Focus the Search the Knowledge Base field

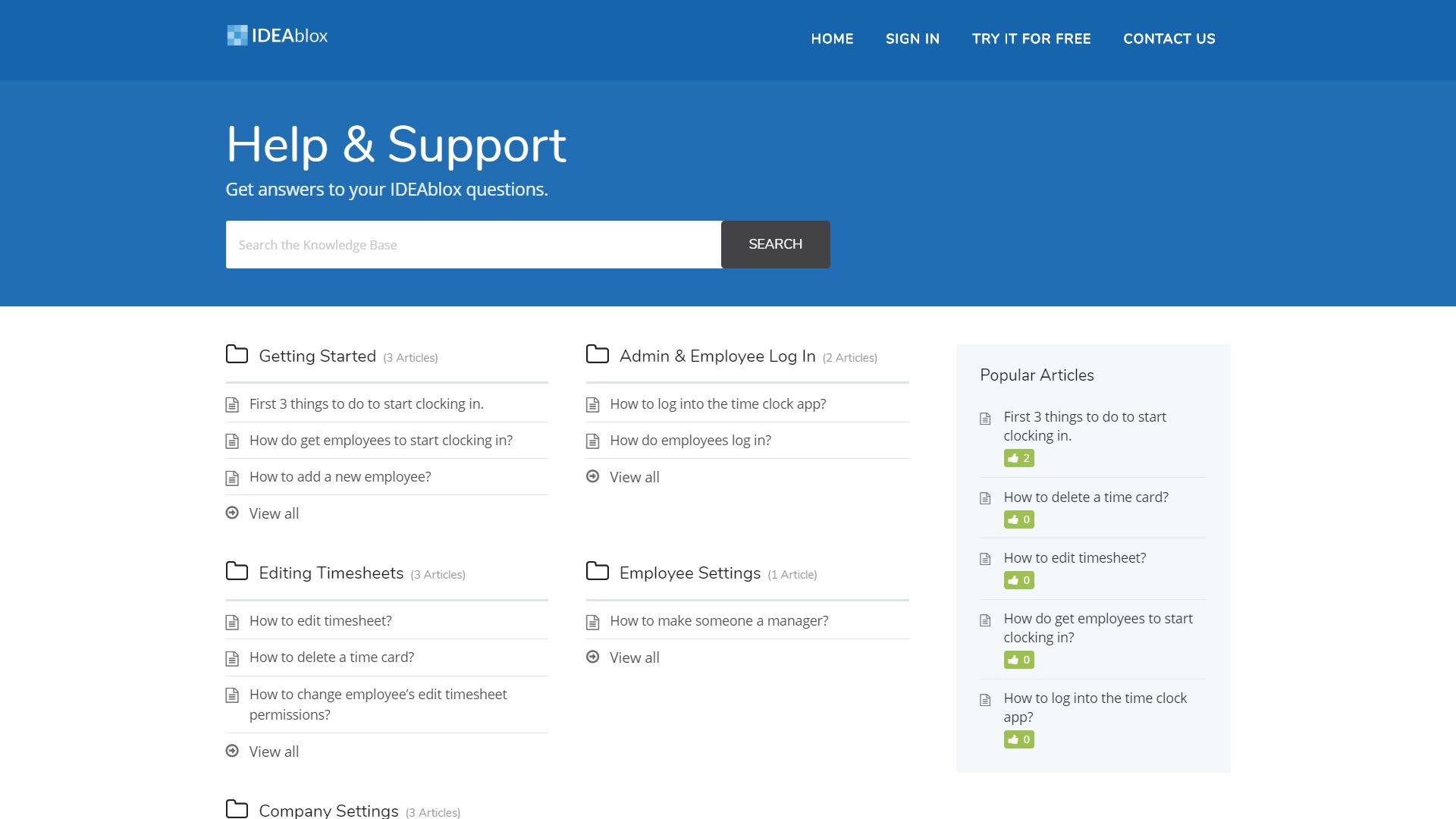(473, 245)
